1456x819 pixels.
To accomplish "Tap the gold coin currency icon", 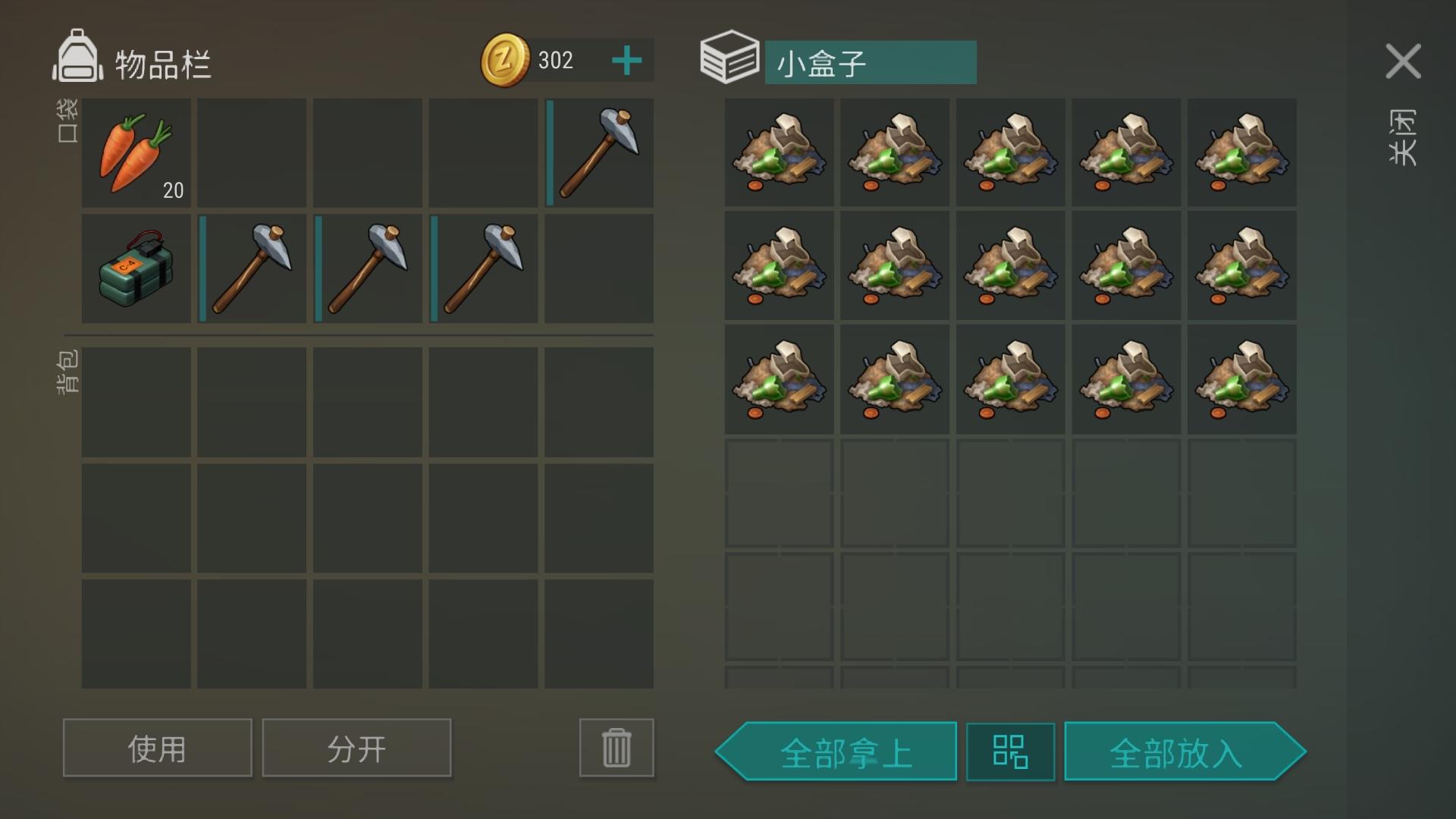I will pyautogui.click(x=505, y=60).
